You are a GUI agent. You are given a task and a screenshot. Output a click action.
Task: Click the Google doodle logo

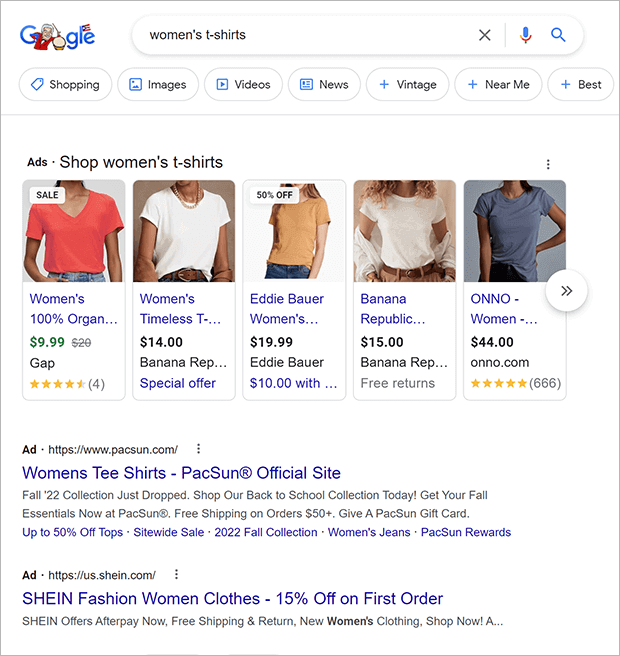(x=57, y=36)
